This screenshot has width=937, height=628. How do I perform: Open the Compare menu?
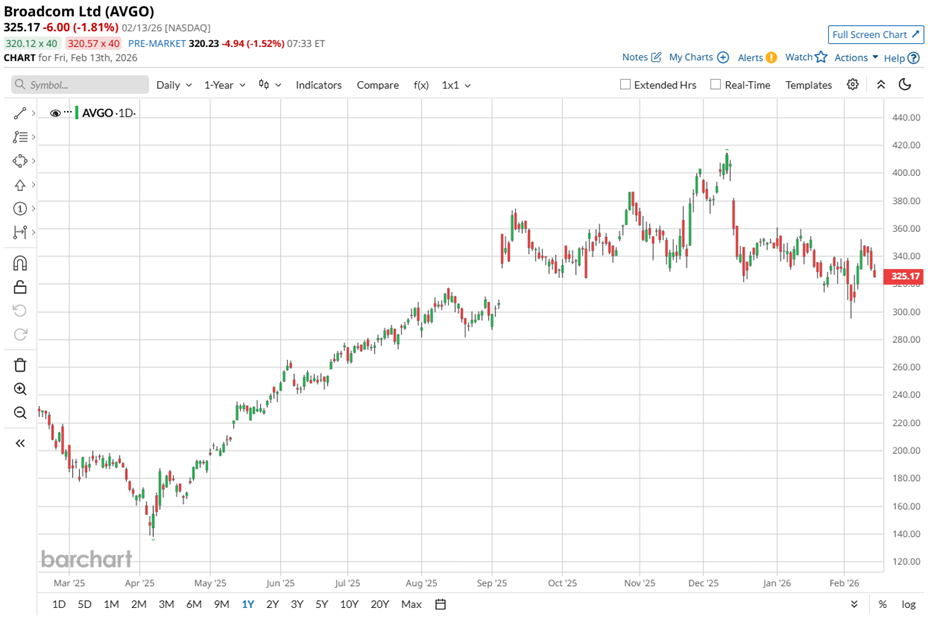click(378, 85)
